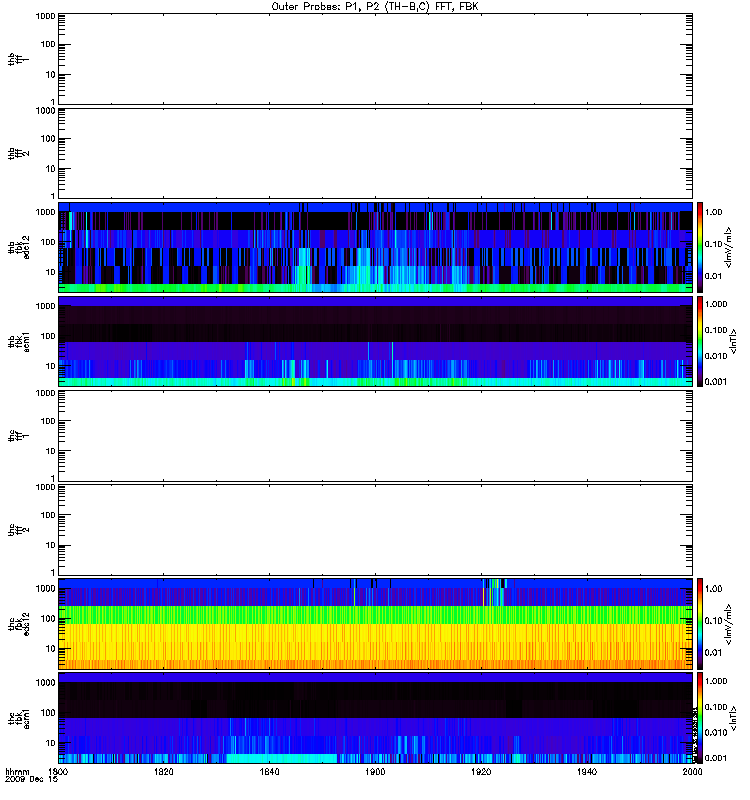Click the 1820 time axis label
The height and width of the screenshot is (800, 750).
[x=164, y=771]
